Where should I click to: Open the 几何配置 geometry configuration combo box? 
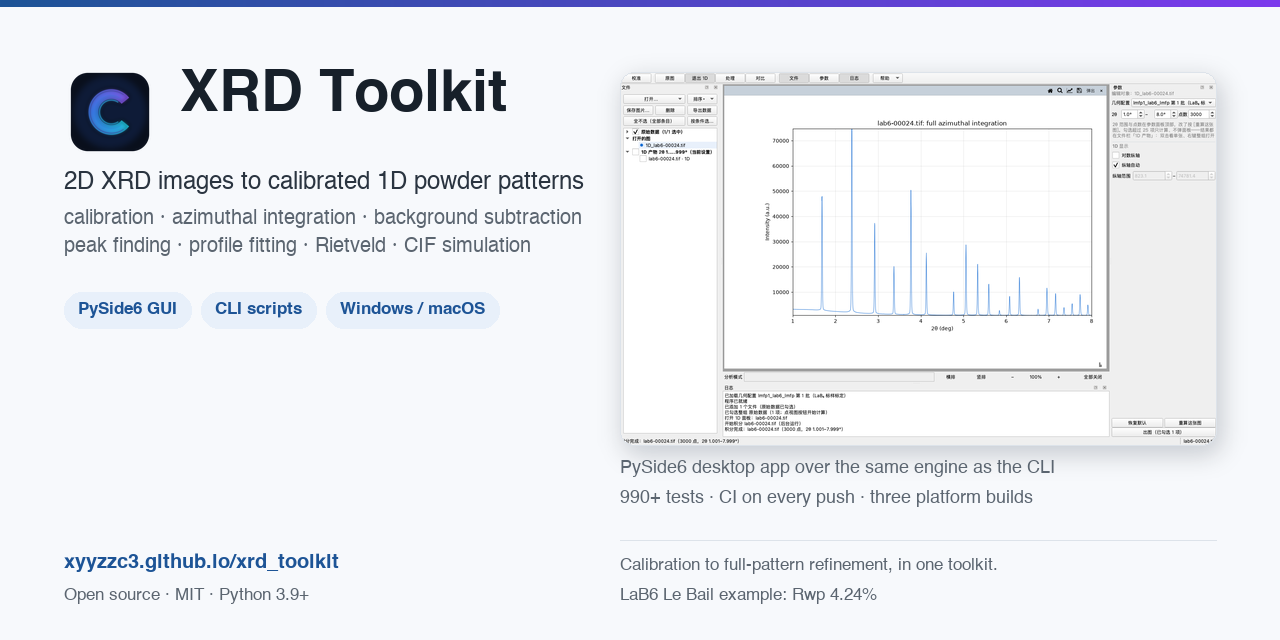(1174, 103)
